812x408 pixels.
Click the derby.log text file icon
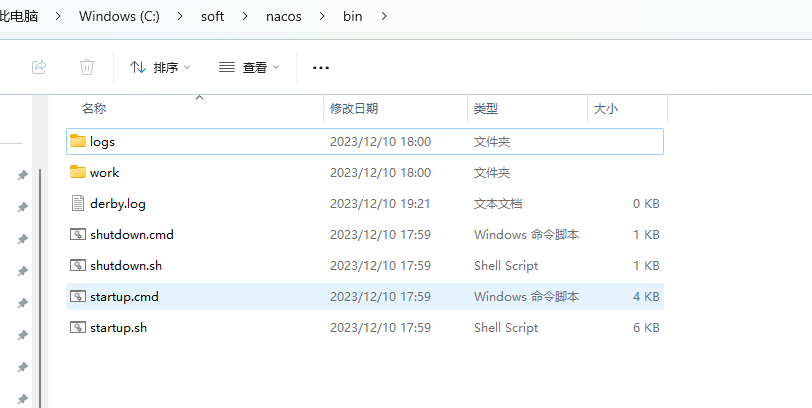click(78, 203)
